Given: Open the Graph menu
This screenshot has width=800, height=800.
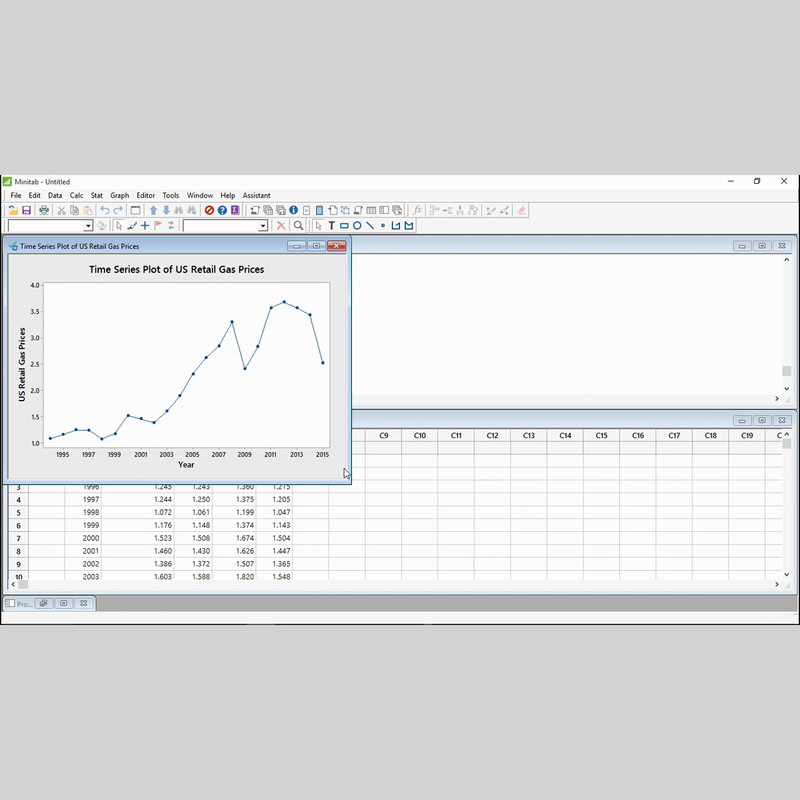Looking at the screenshot, I should pos(119,196).
